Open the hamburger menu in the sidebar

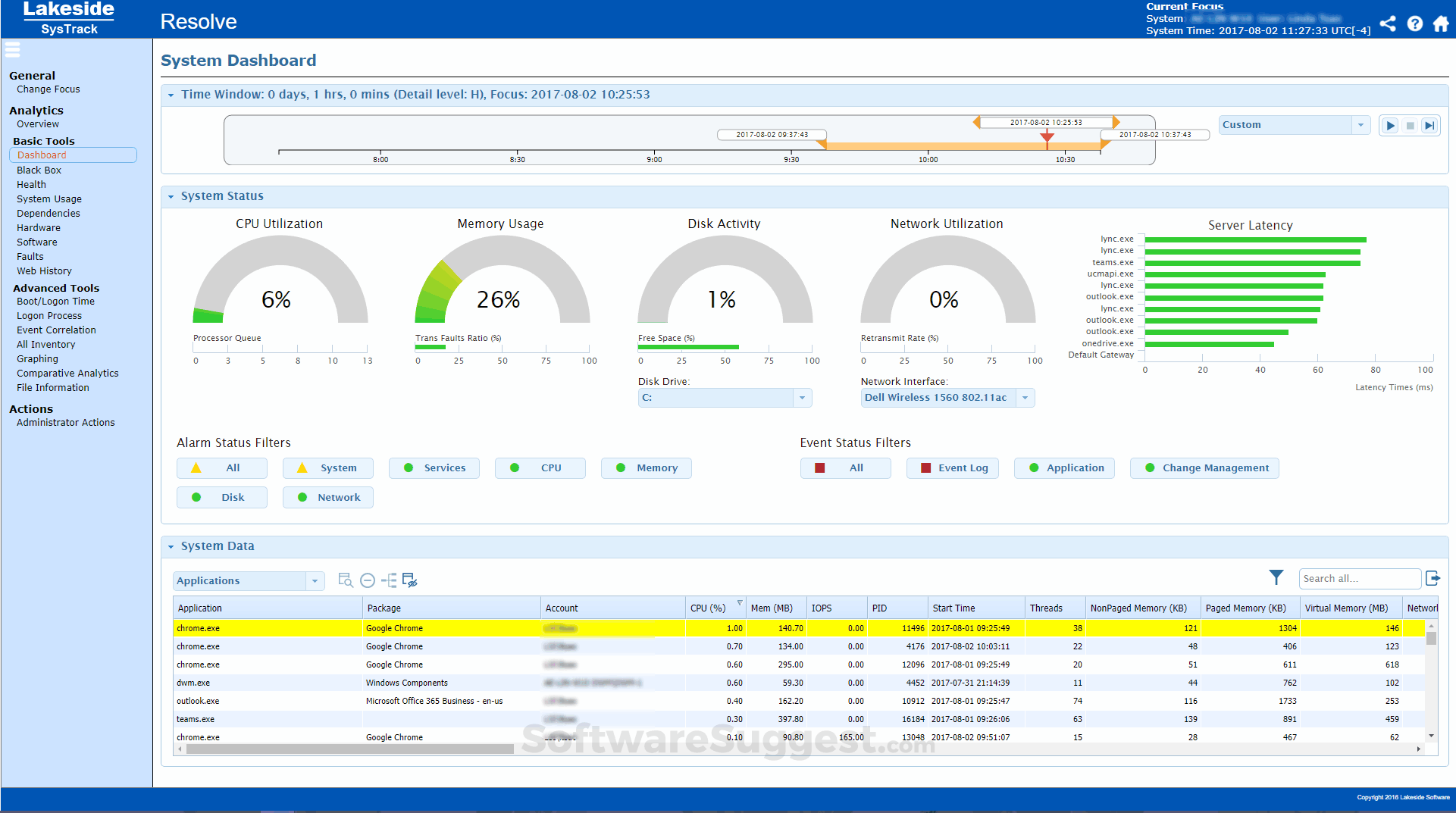(12, 50)
